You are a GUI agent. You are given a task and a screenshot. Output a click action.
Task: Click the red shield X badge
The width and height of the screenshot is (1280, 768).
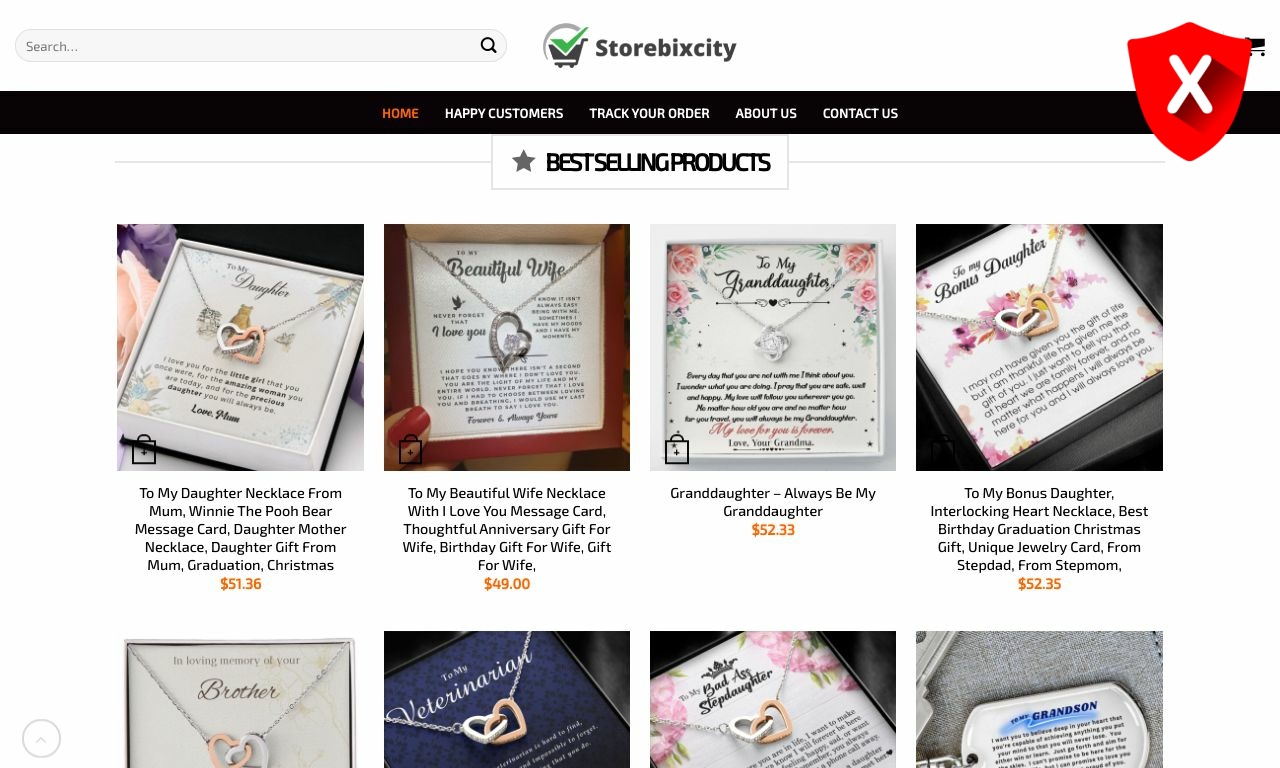click(x=1189, y=91)
